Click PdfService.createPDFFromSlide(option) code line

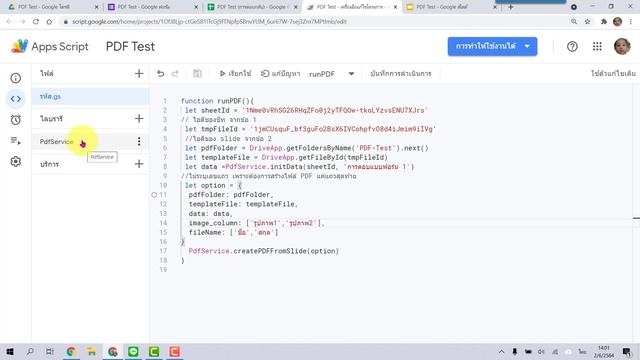point(264,251)
